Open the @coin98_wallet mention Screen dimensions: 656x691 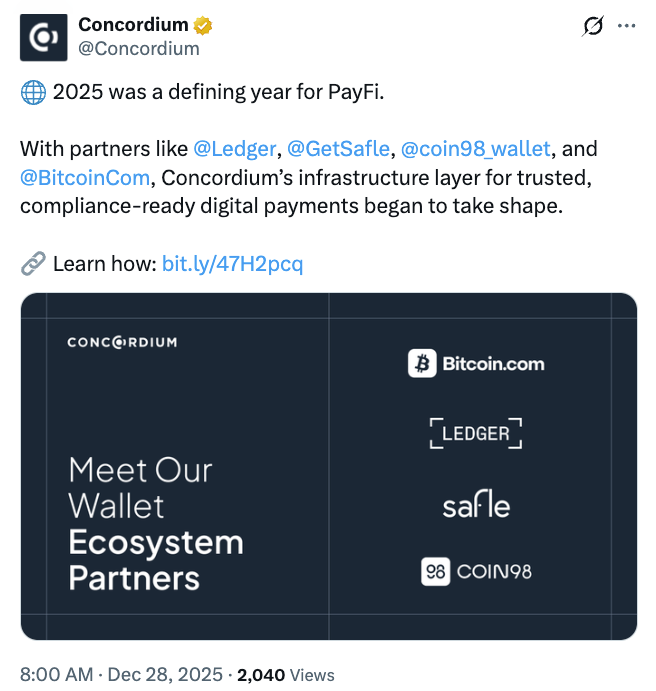point(476,149)
